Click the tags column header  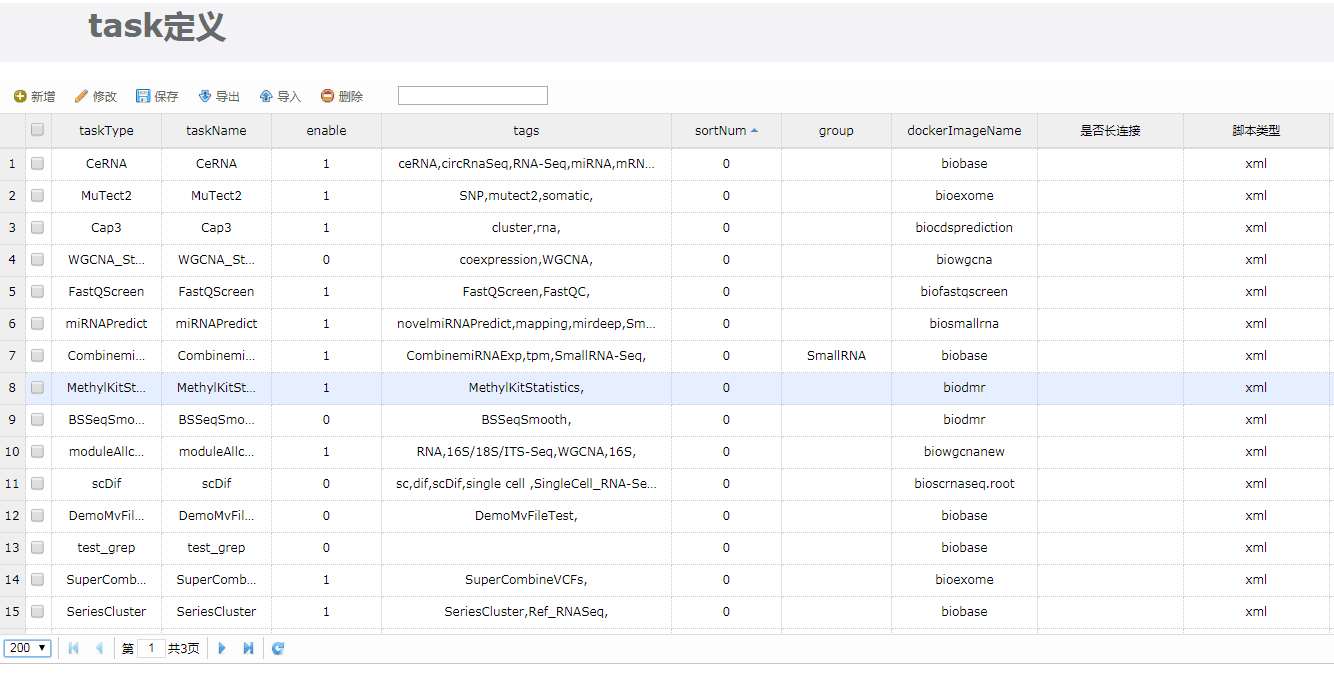[x=526, y=130]
